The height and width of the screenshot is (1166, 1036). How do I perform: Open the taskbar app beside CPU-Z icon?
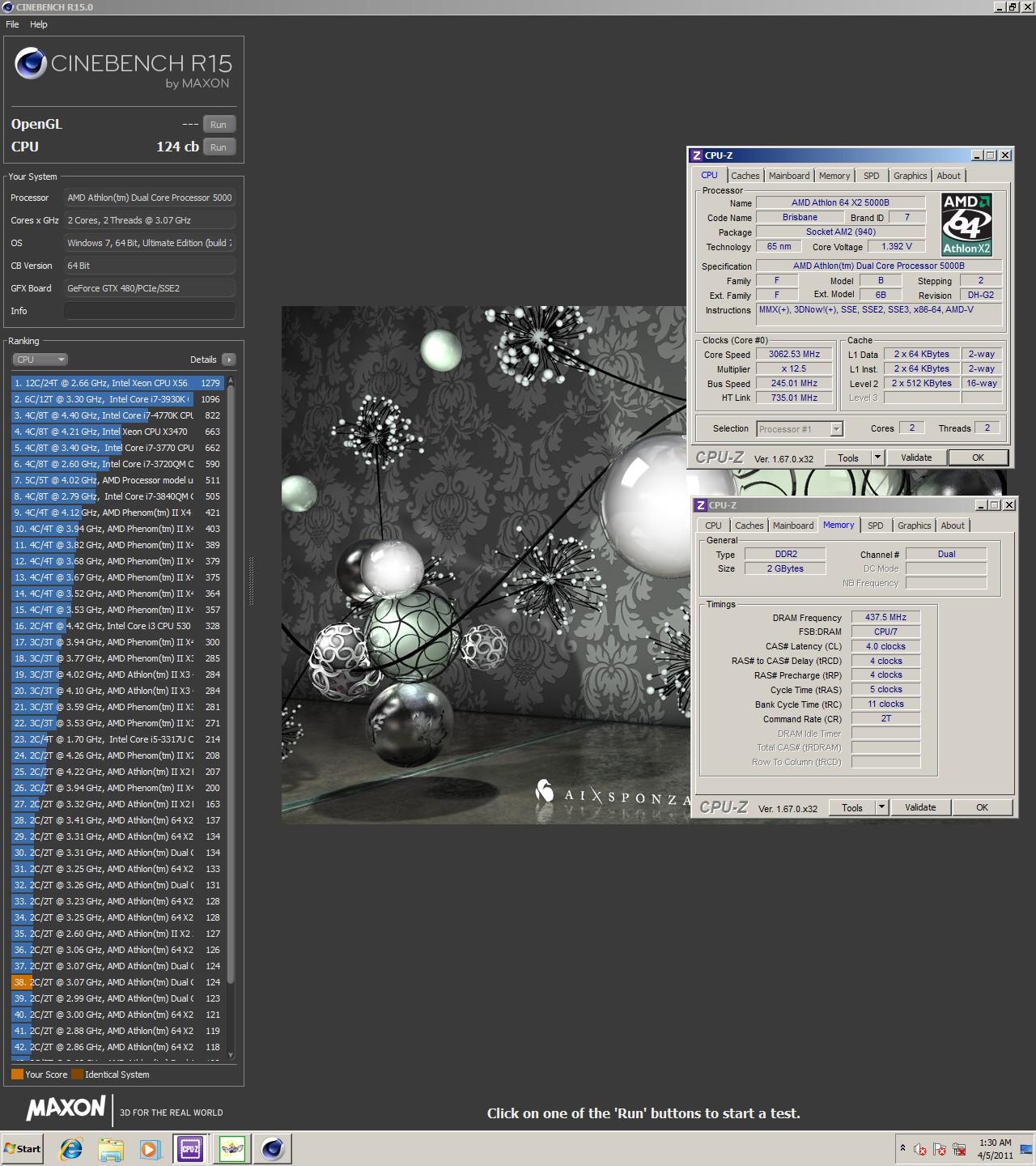coord(231,1148)
